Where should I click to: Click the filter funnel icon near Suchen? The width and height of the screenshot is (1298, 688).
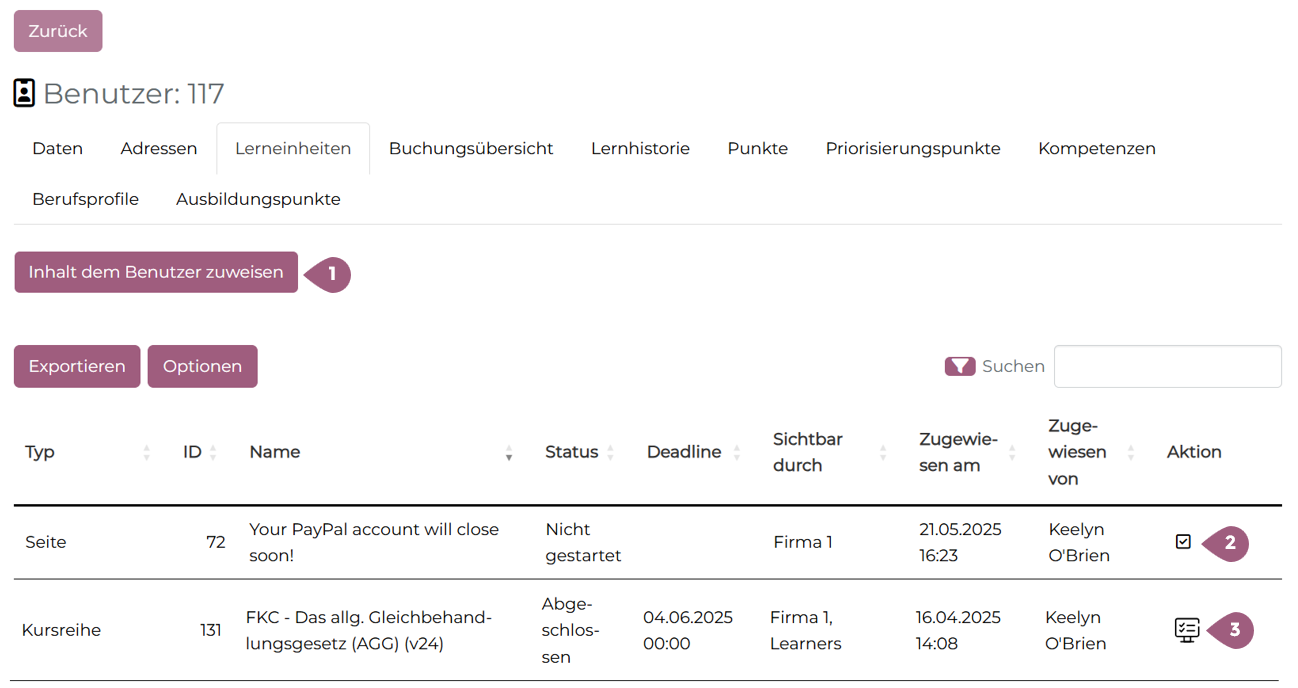pyautogui.click(x=959, y=366)
